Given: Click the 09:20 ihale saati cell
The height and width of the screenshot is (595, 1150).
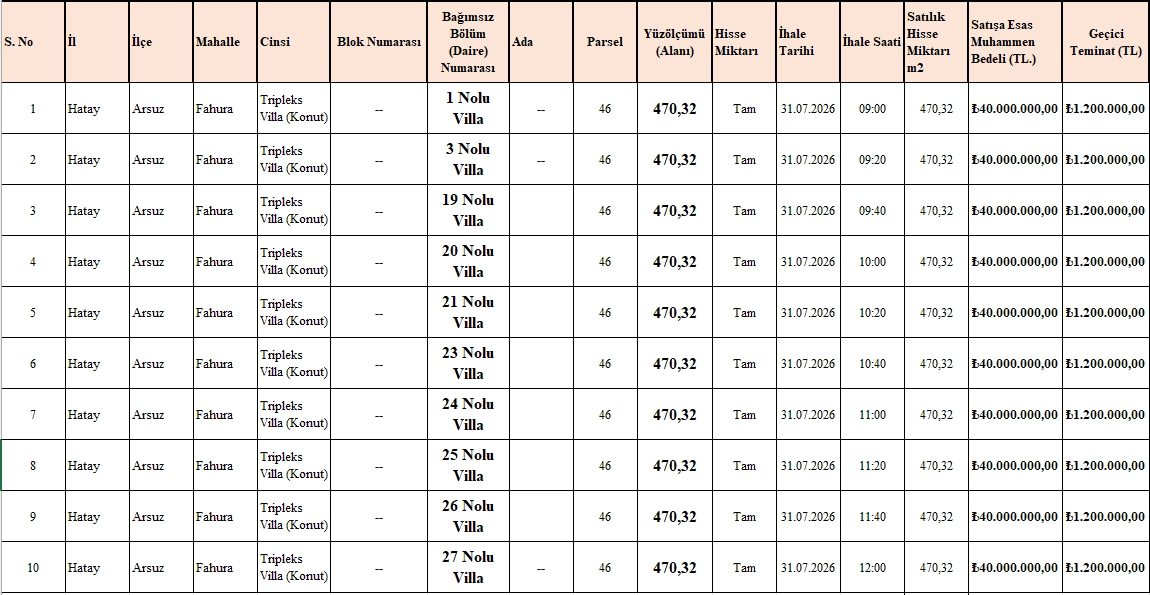Looking at the screenshot, I should click(x=872, y=159).
